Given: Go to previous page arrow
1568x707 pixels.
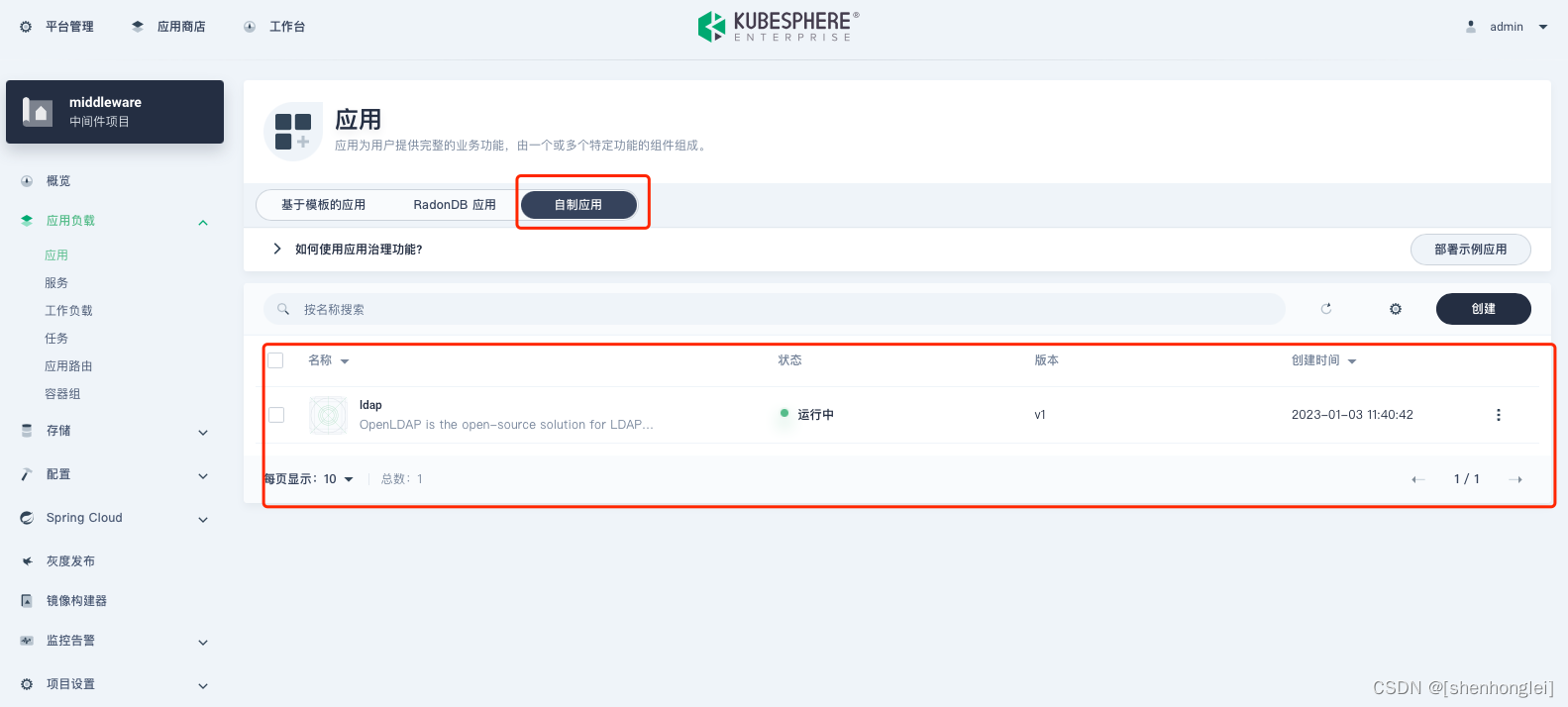Looking at the screenshot, I should point(1418,479).
